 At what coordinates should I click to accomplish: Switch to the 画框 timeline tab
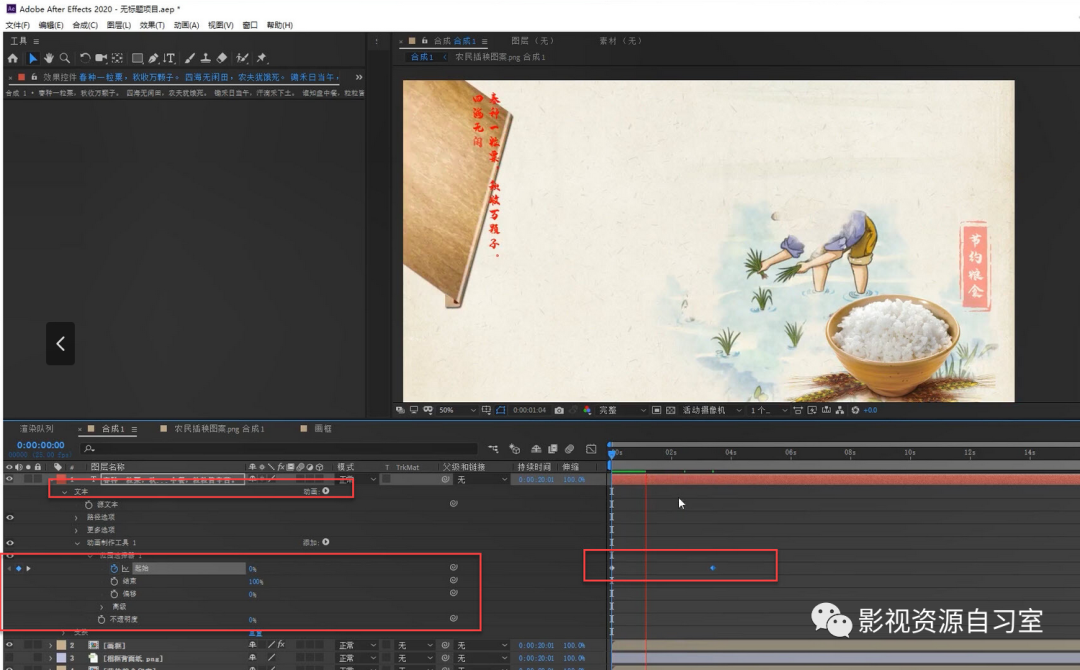(x=323, y=428)
